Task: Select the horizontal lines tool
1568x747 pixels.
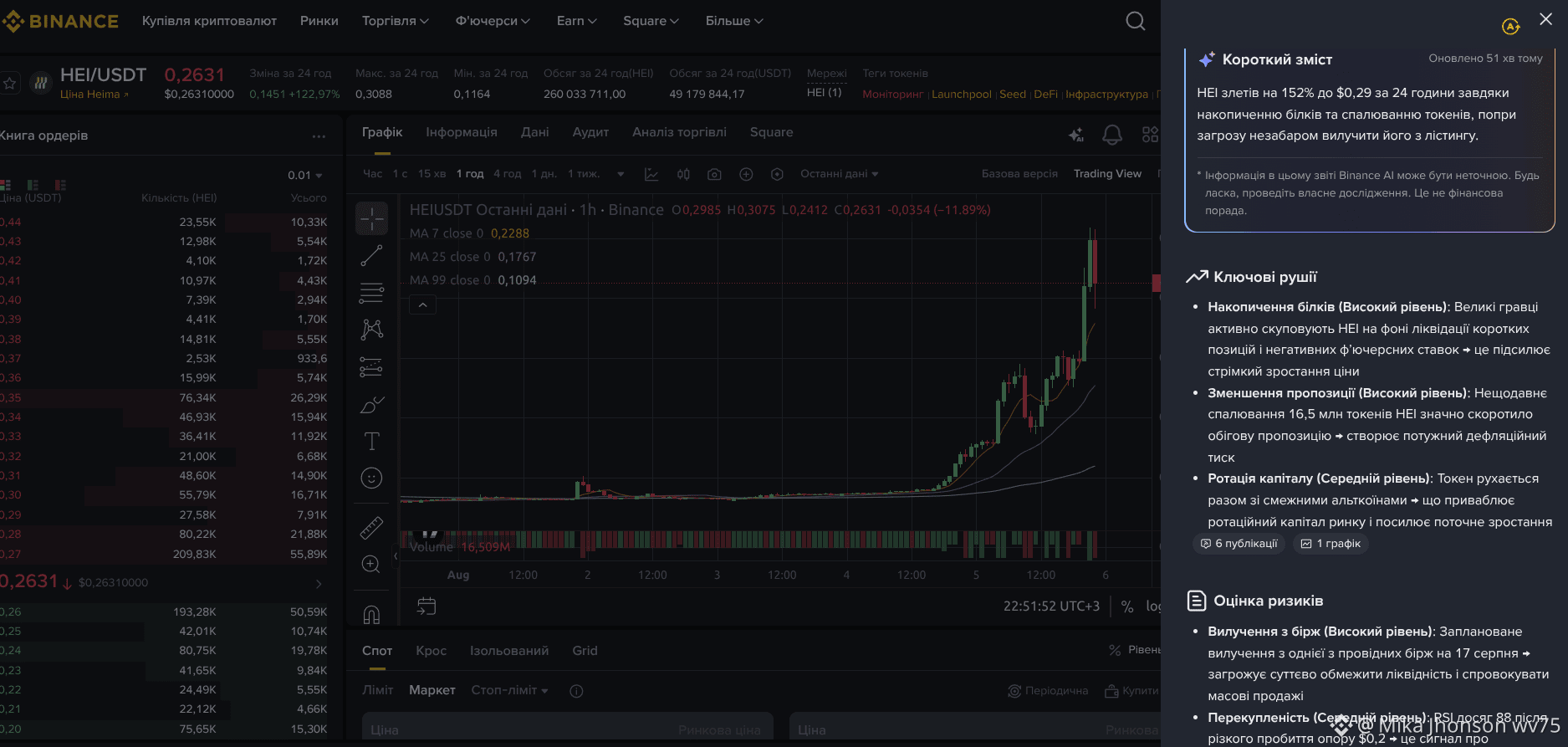Action: pyautogui.click(x=371, y=293)
